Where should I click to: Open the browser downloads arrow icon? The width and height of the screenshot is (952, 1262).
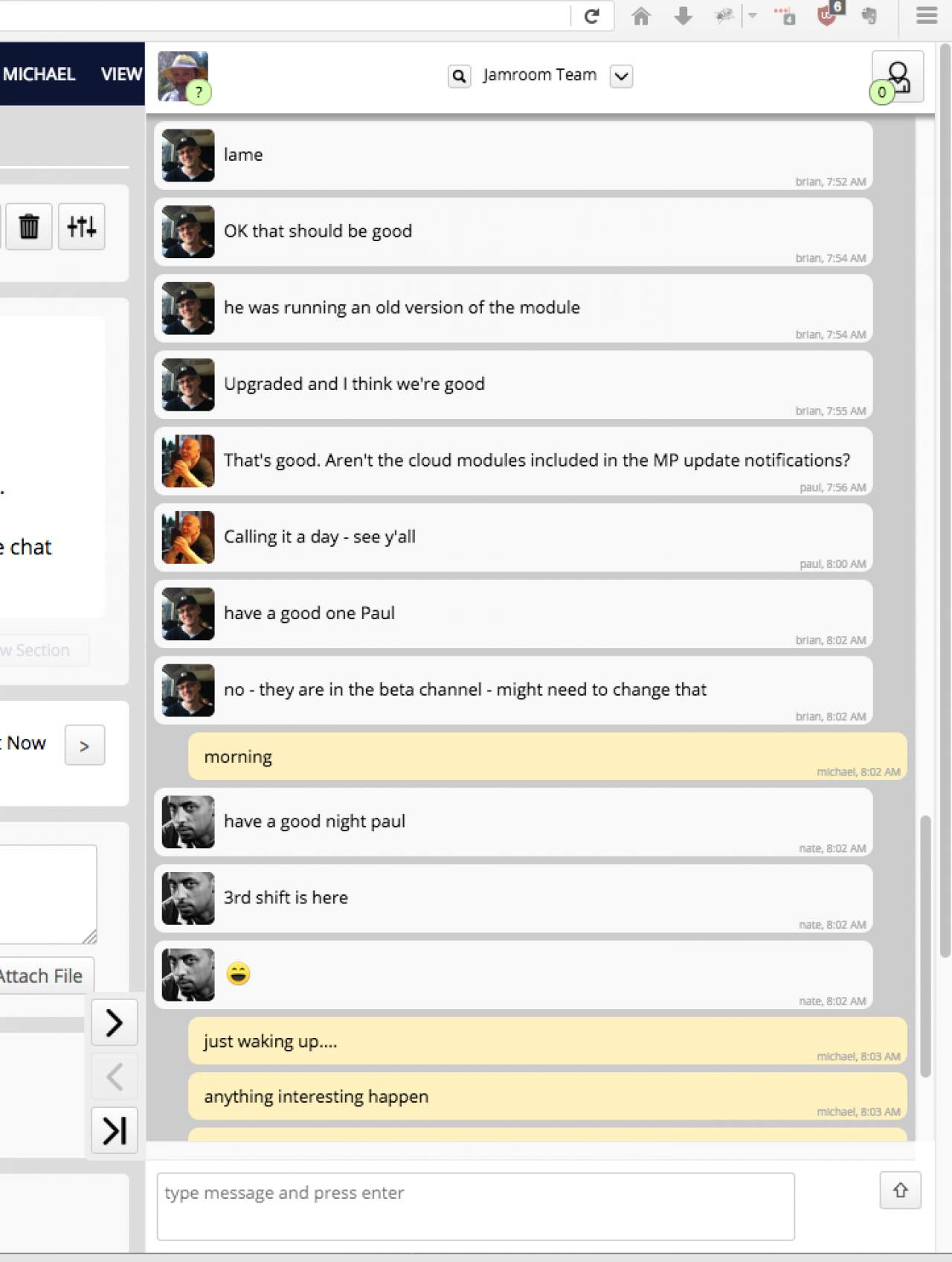pos(683,16)
